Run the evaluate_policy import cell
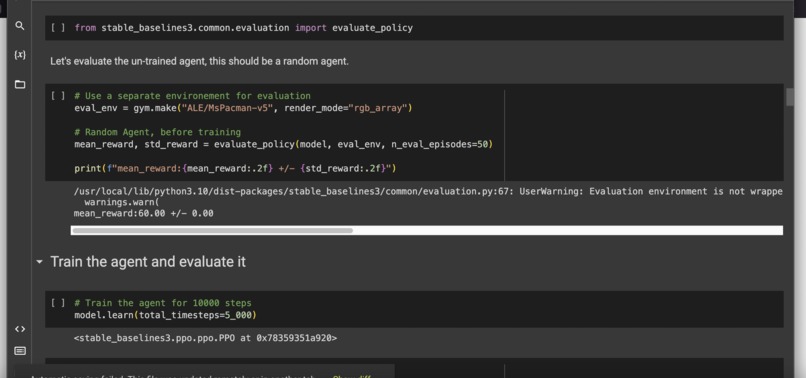The image size is (806, 378). click(58, 28)
